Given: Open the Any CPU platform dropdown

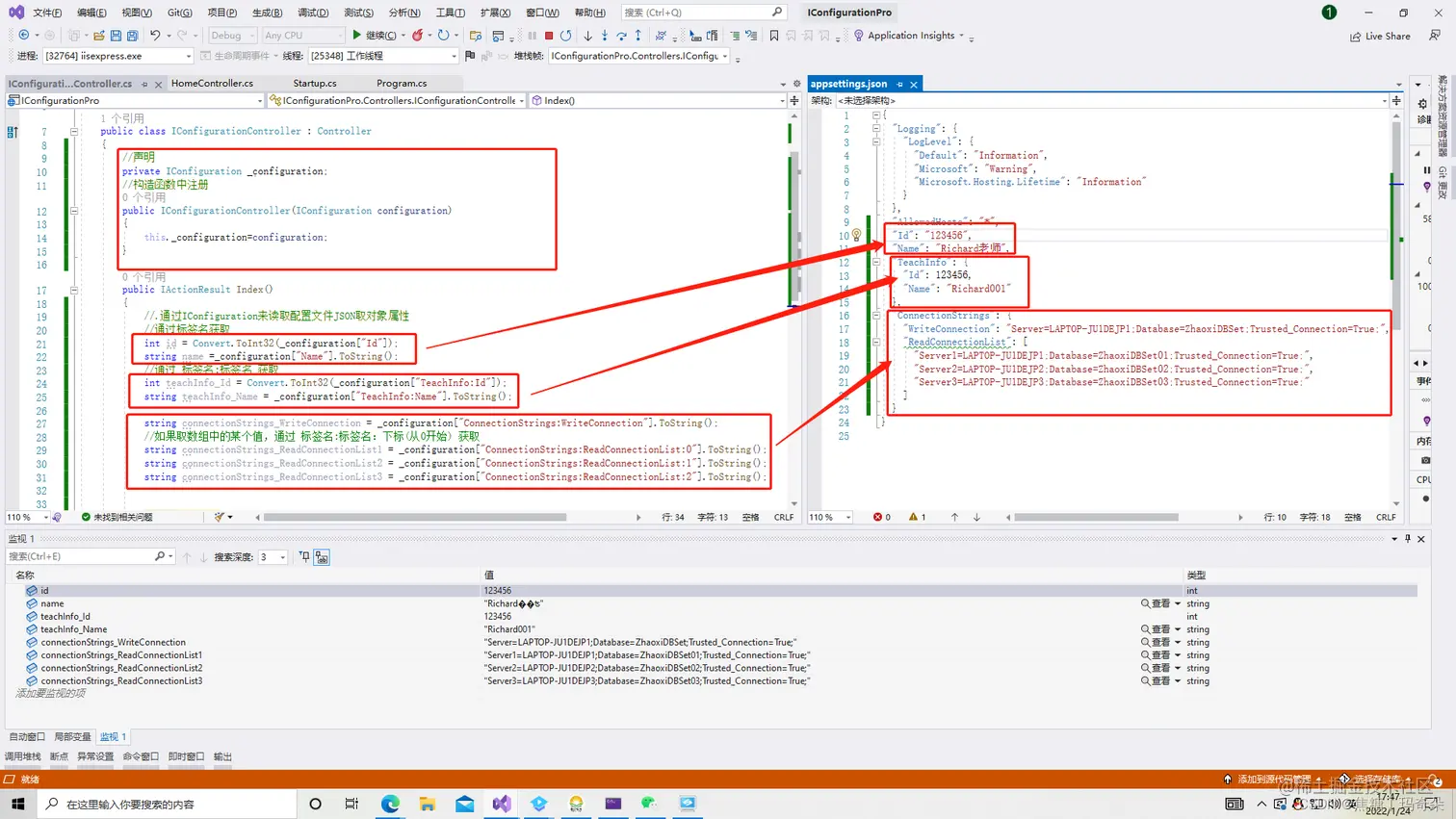Looking at the screenshot, I should coord(303,36).
